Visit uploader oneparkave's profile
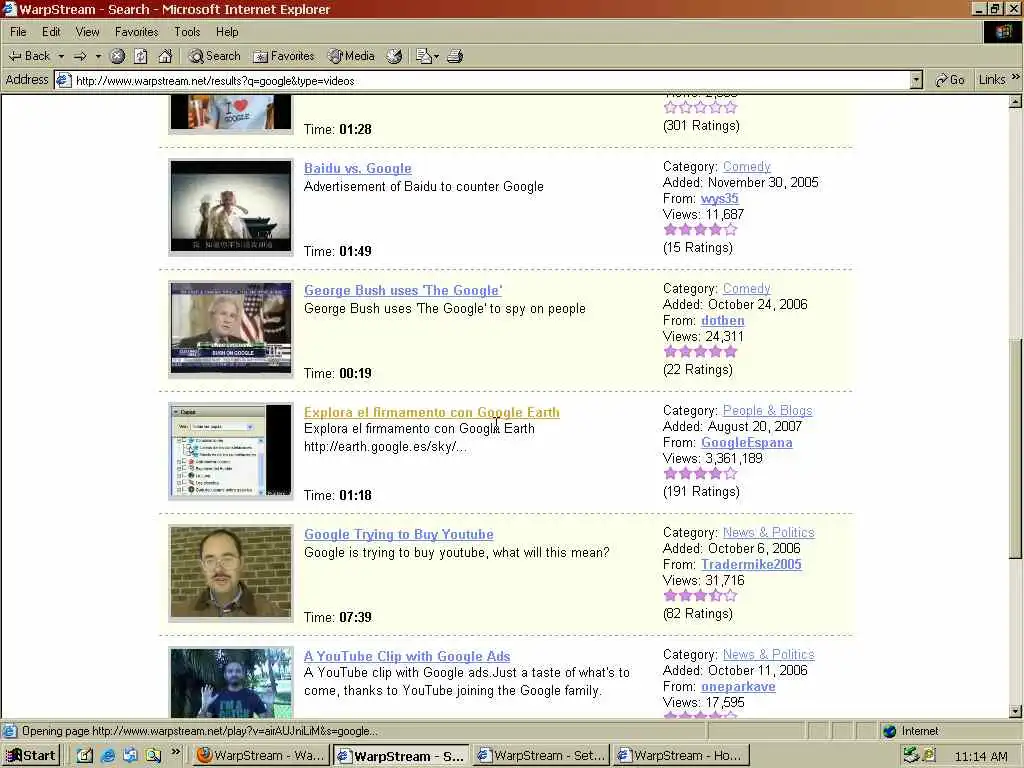1024x768 pixels. click(x=738, y=687)
